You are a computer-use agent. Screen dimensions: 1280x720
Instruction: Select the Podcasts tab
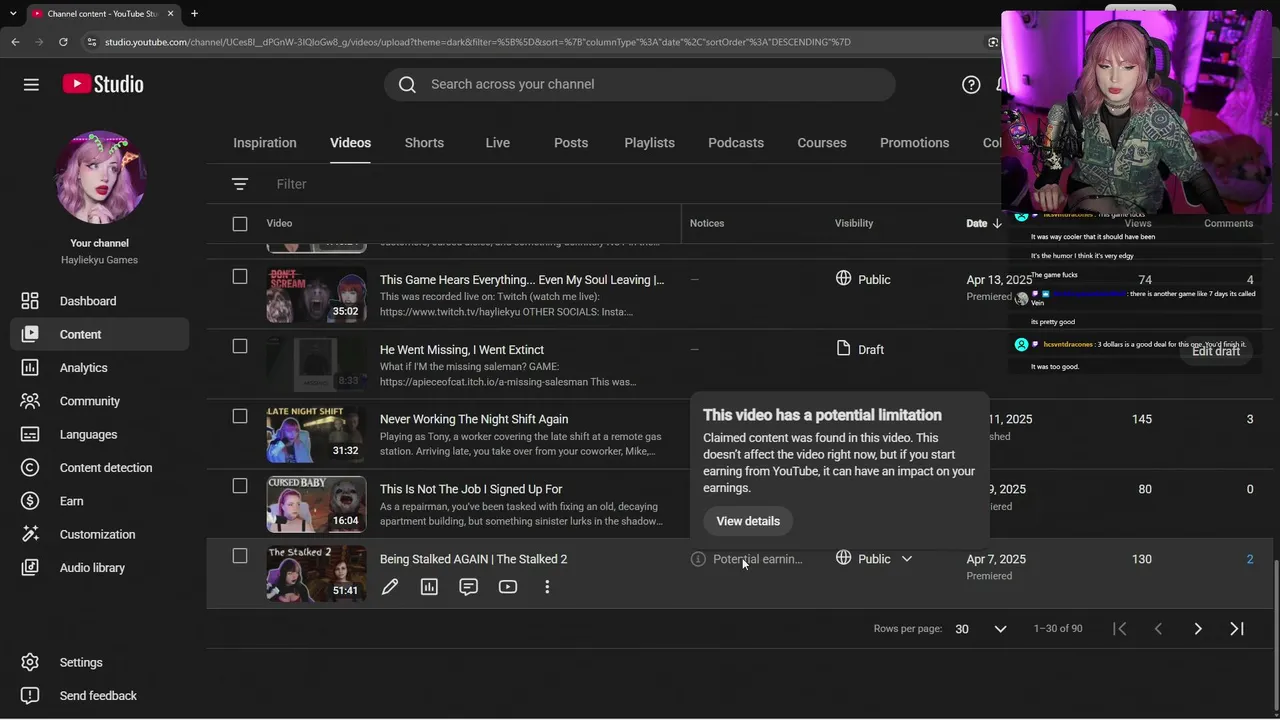[x=736, y=143]
